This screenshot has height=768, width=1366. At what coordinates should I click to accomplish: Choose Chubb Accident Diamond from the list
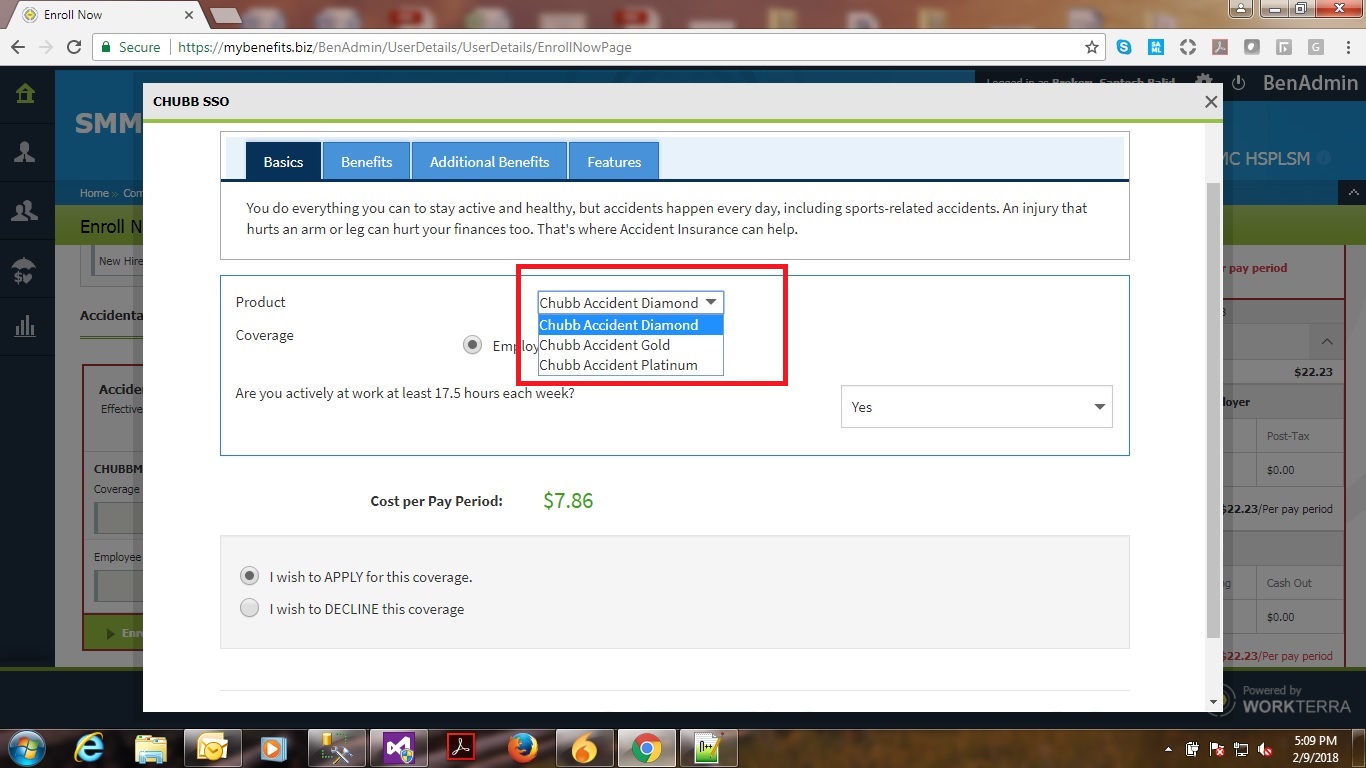(x=630, y=325)
